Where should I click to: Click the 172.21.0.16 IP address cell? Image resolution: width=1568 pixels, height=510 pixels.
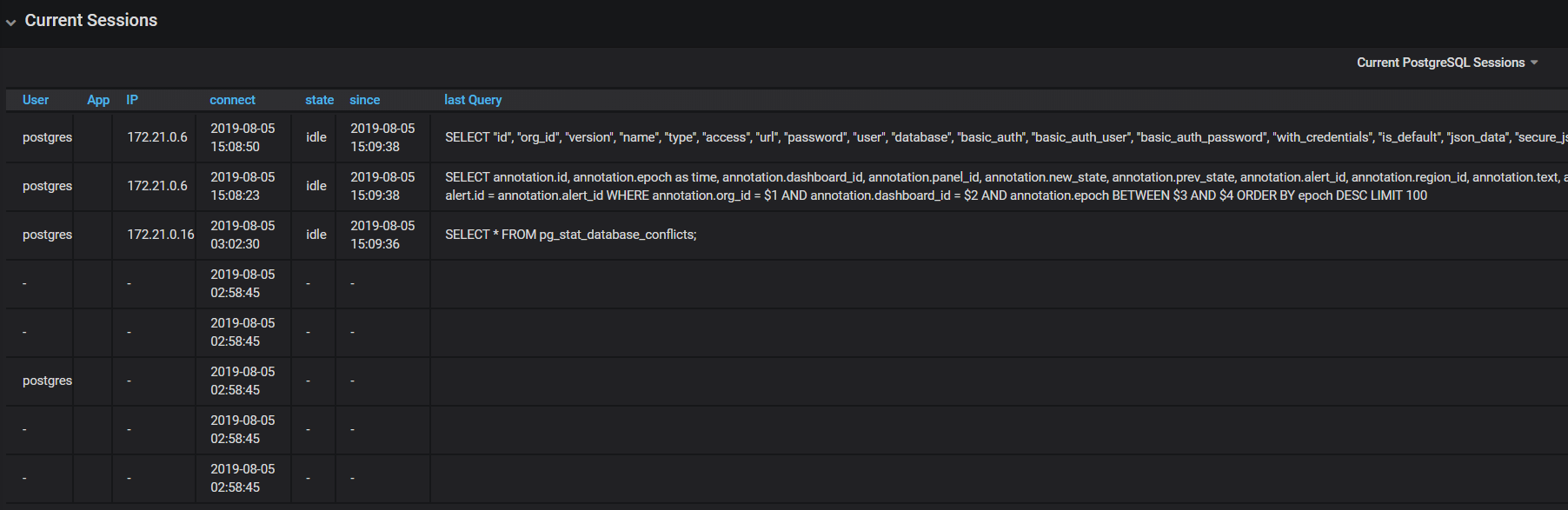coord(161,235)
